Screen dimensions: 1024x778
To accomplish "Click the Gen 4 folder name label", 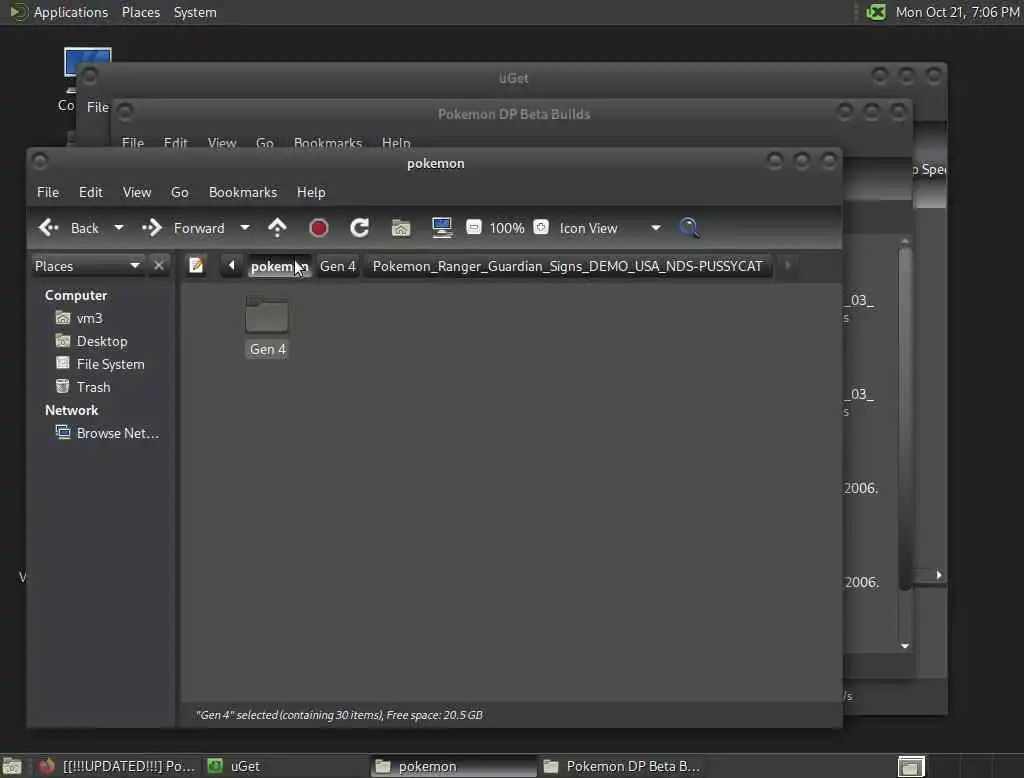I will pos(268,349).
